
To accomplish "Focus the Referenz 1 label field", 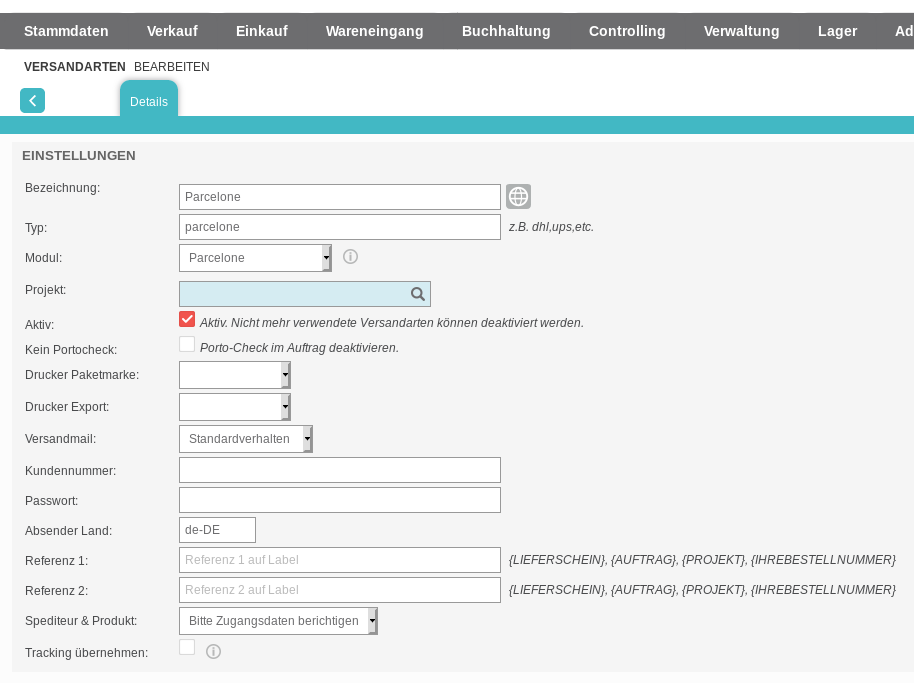I will 340,560.
